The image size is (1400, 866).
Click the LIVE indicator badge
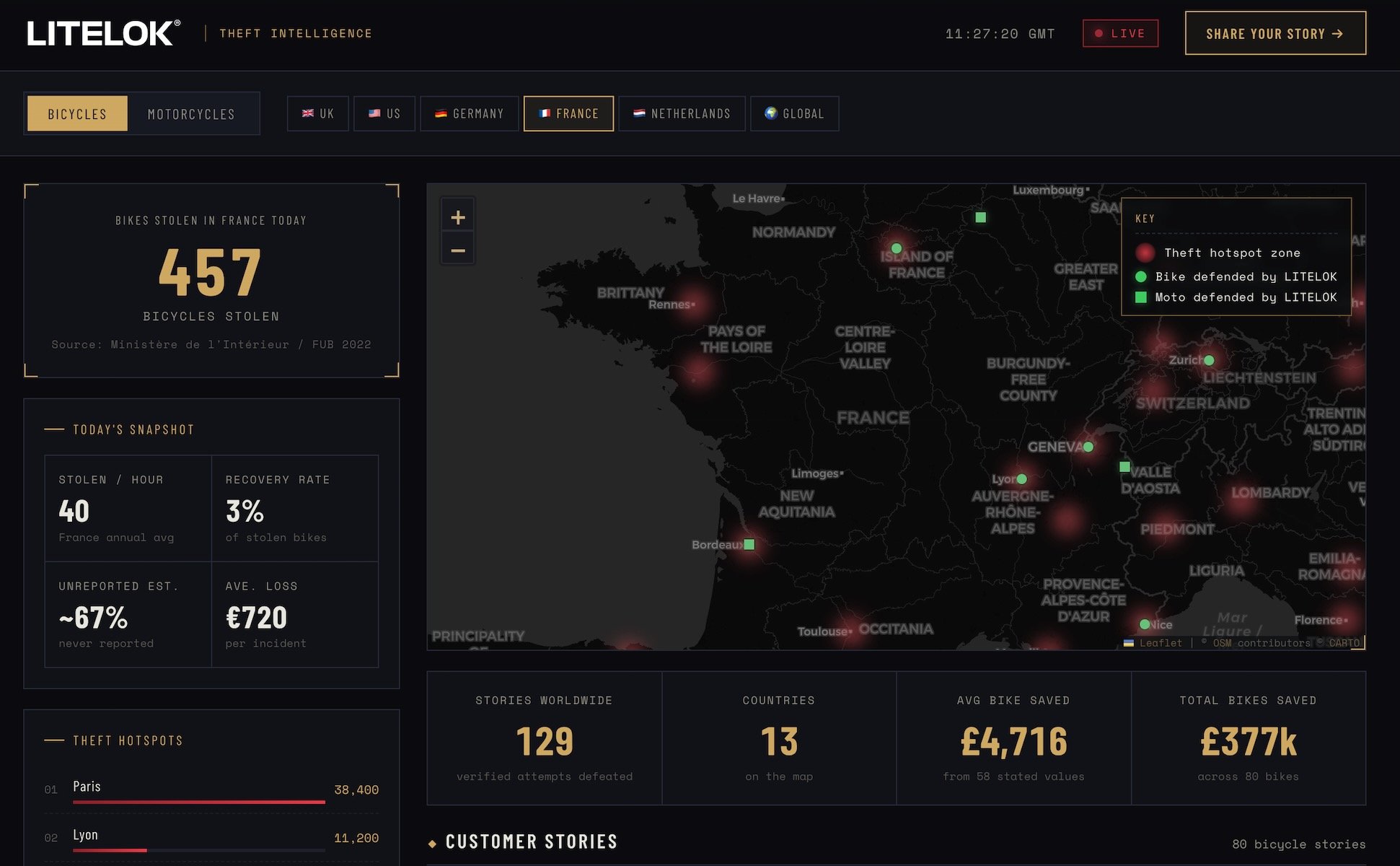coord(1120,33)
